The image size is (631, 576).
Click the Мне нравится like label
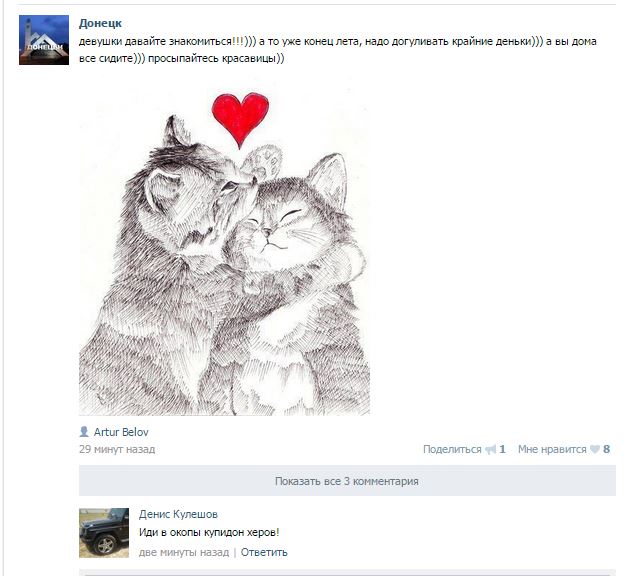[552, 449]
